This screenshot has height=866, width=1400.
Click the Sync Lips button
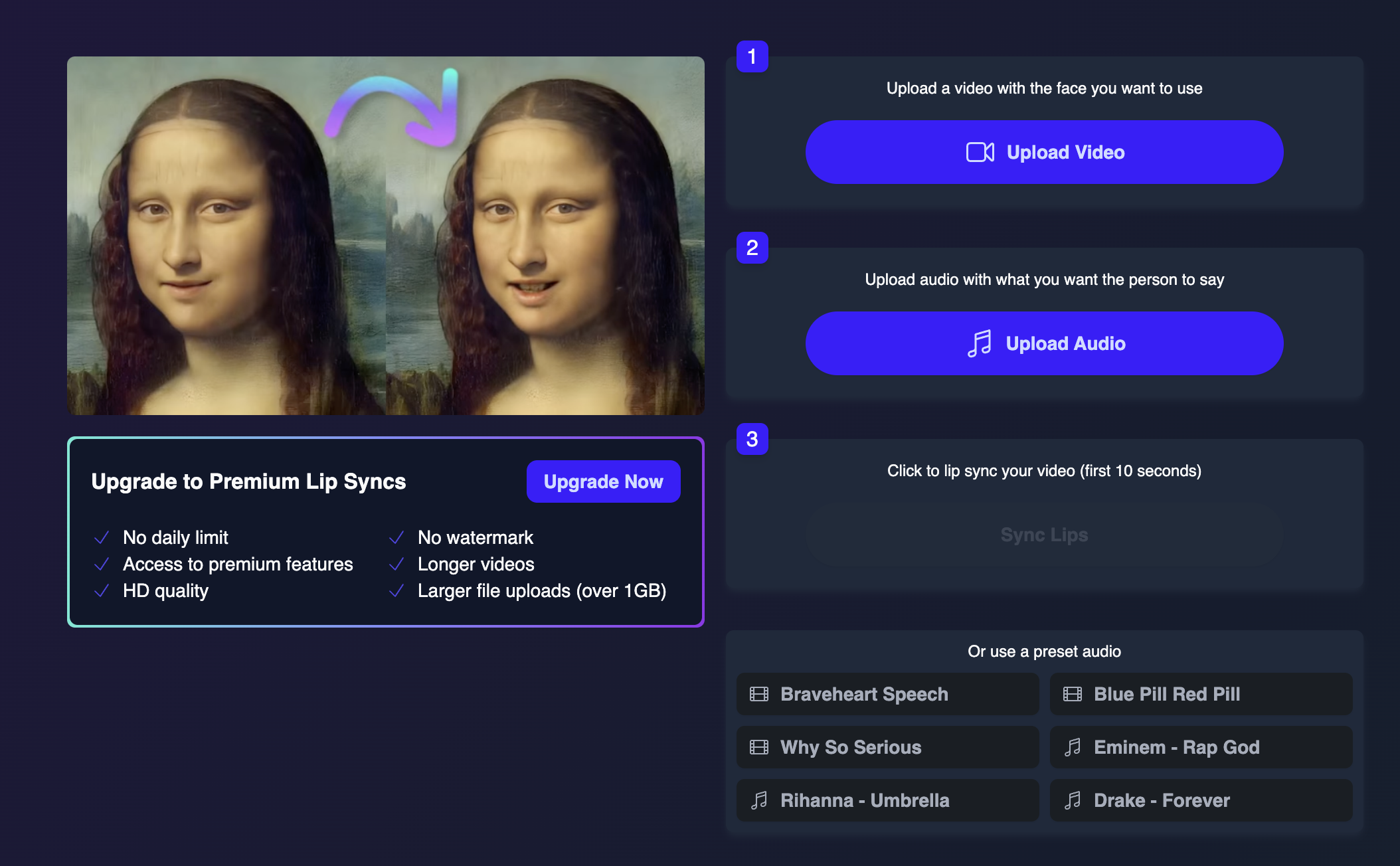click(x=1044, y=535)
